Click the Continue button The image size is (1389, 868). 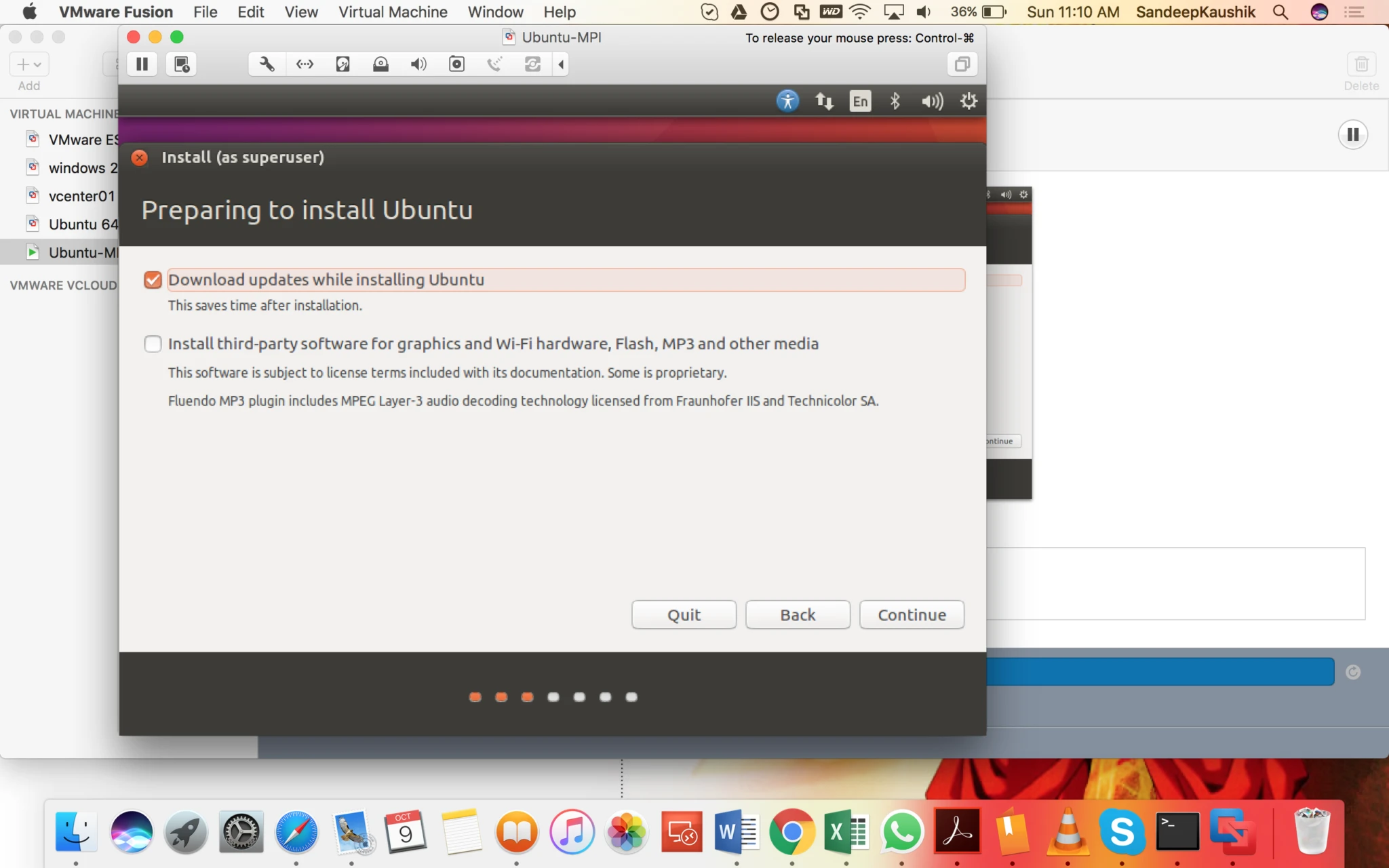tap(912, 614)
